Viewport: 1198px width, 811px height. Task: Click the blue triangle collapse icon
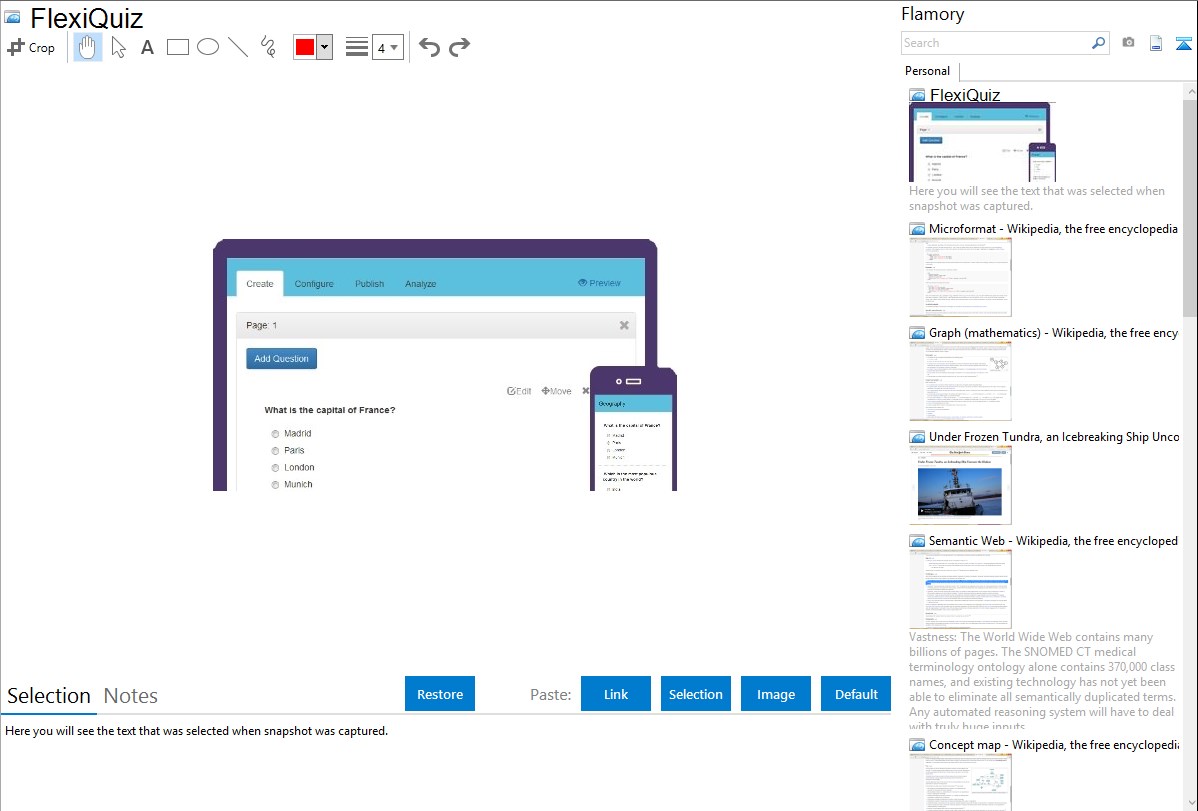tap(1183, 43)
